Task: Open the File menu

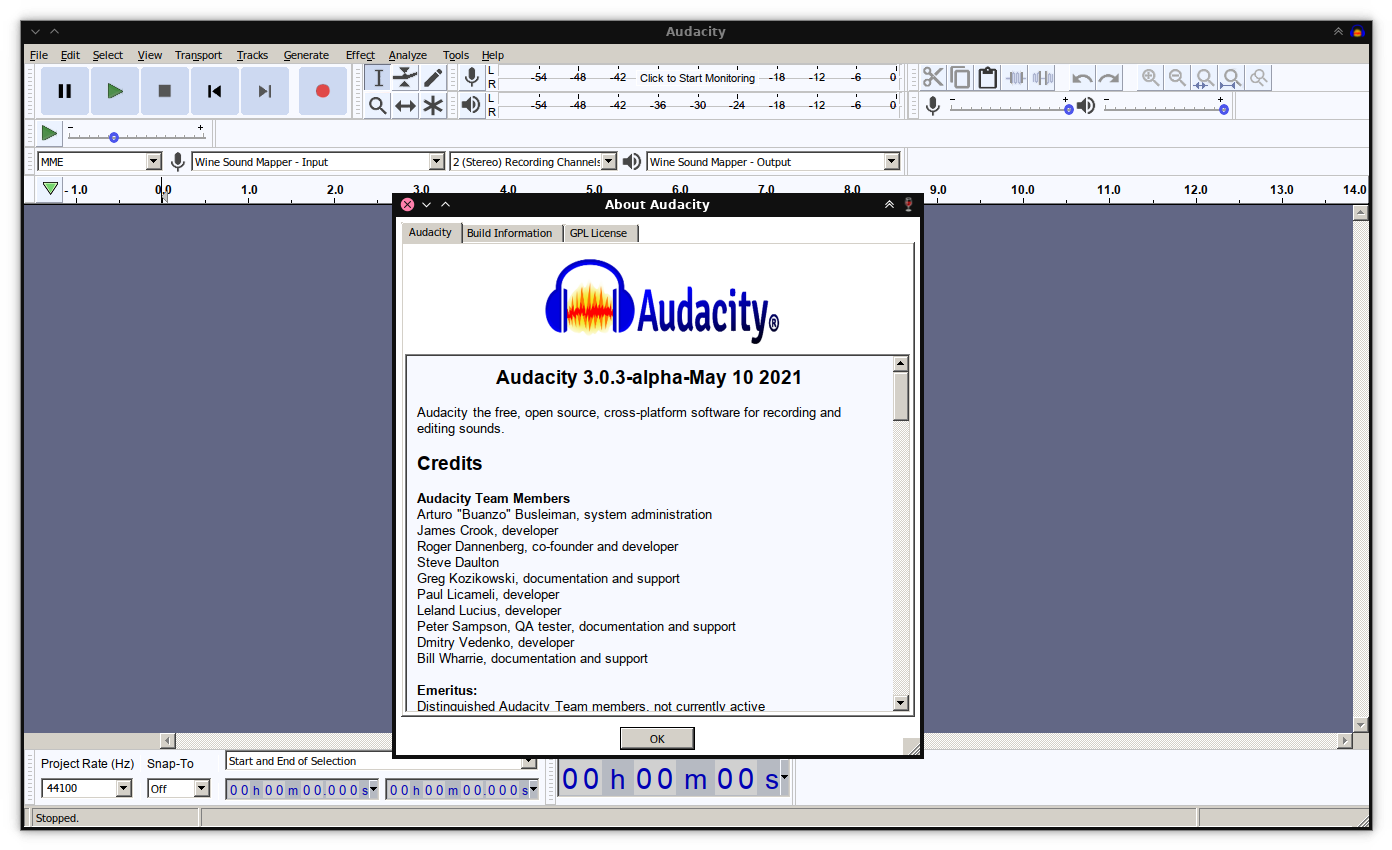Action: tap(39, 55)
